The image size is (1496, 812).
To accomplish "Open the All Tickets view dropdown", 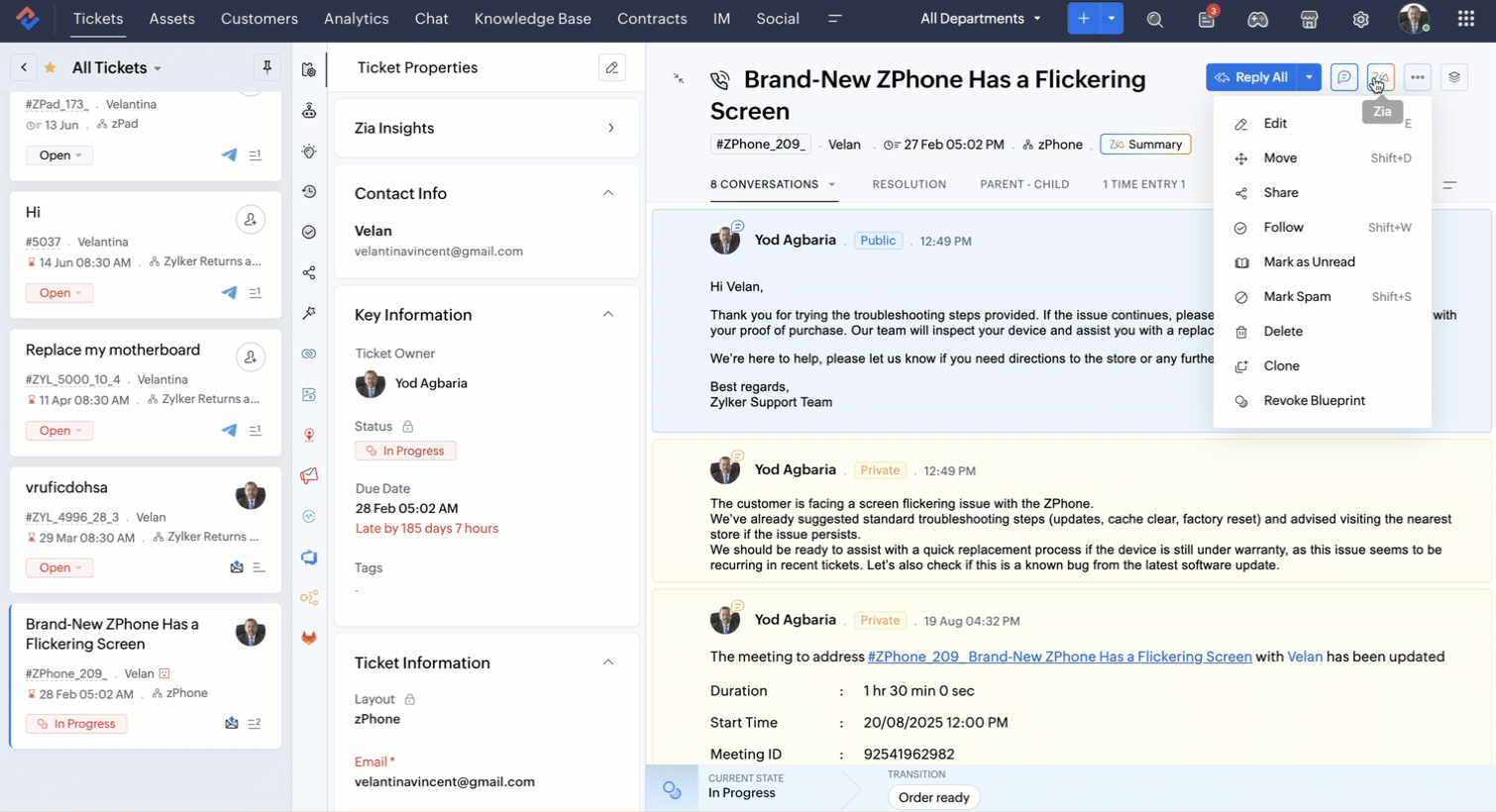I will pos(117,68).
